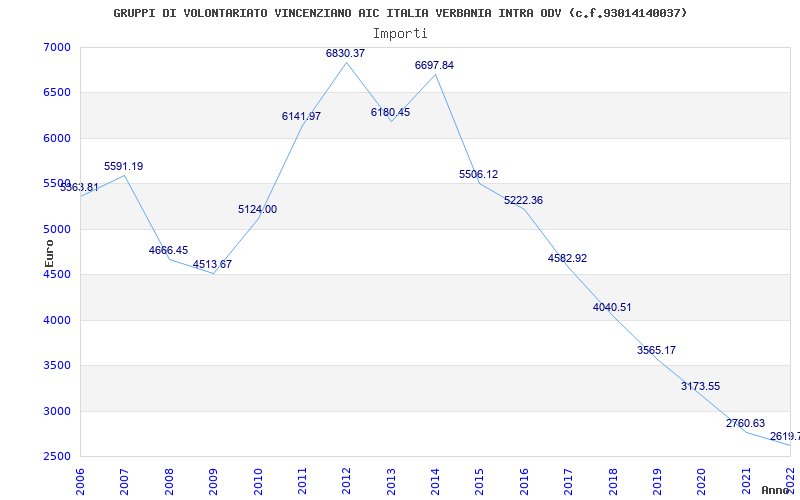Select the 6697.84 data label
This screenshot has width=800, height=500.
coord(434,65)
